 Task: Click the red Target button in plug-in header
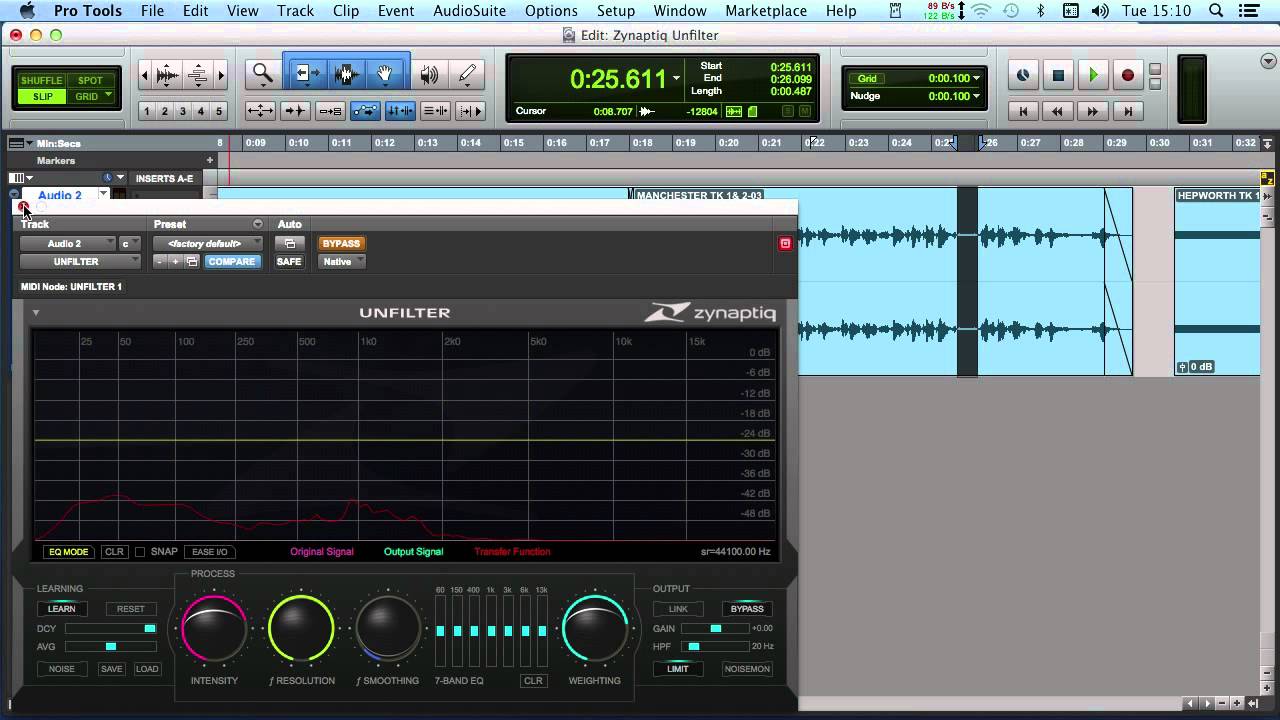785,243
